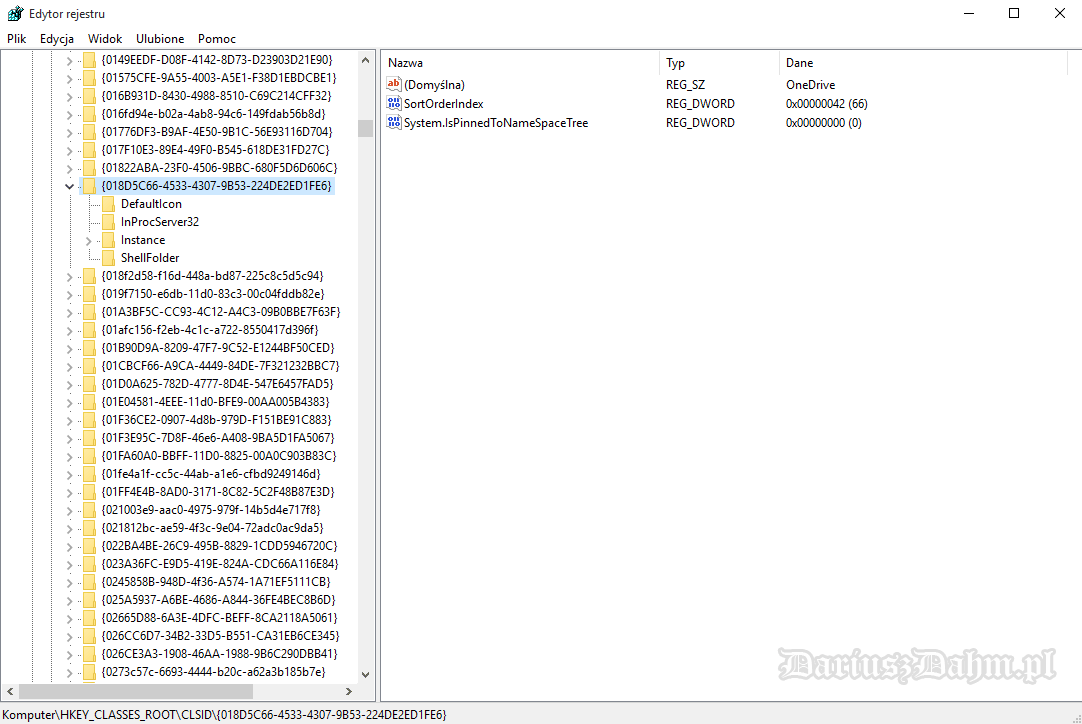
Task: Select the InProcServer32 subkey
Action: 159,222
